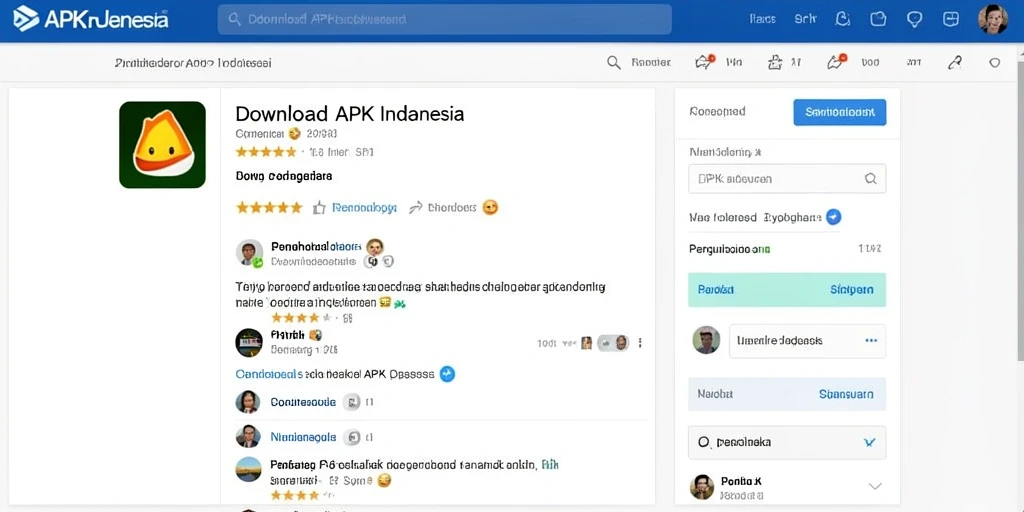Click into the 'Umenire dadeasis' field

point(807,341)
